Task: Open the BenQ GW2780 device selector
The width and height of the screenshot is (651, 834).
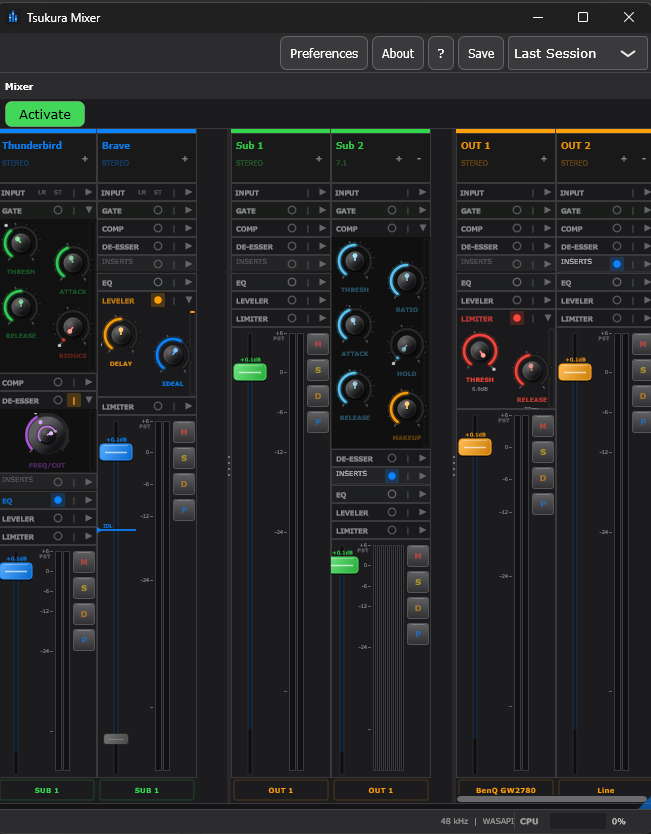Action: (506, 790)
